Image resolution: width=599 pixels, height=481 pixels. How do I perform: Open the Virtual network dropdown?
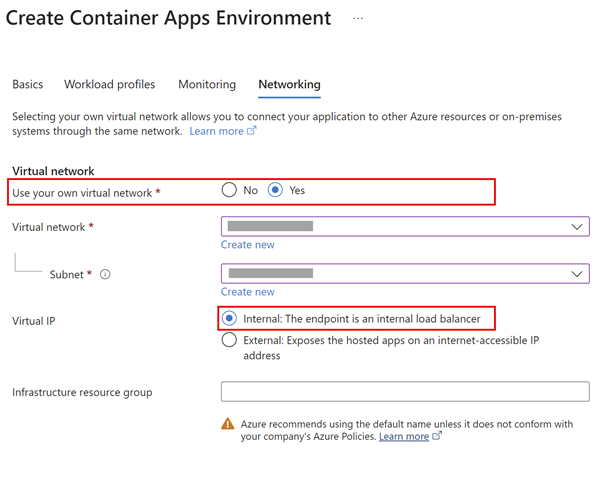(x=405, y=227)
